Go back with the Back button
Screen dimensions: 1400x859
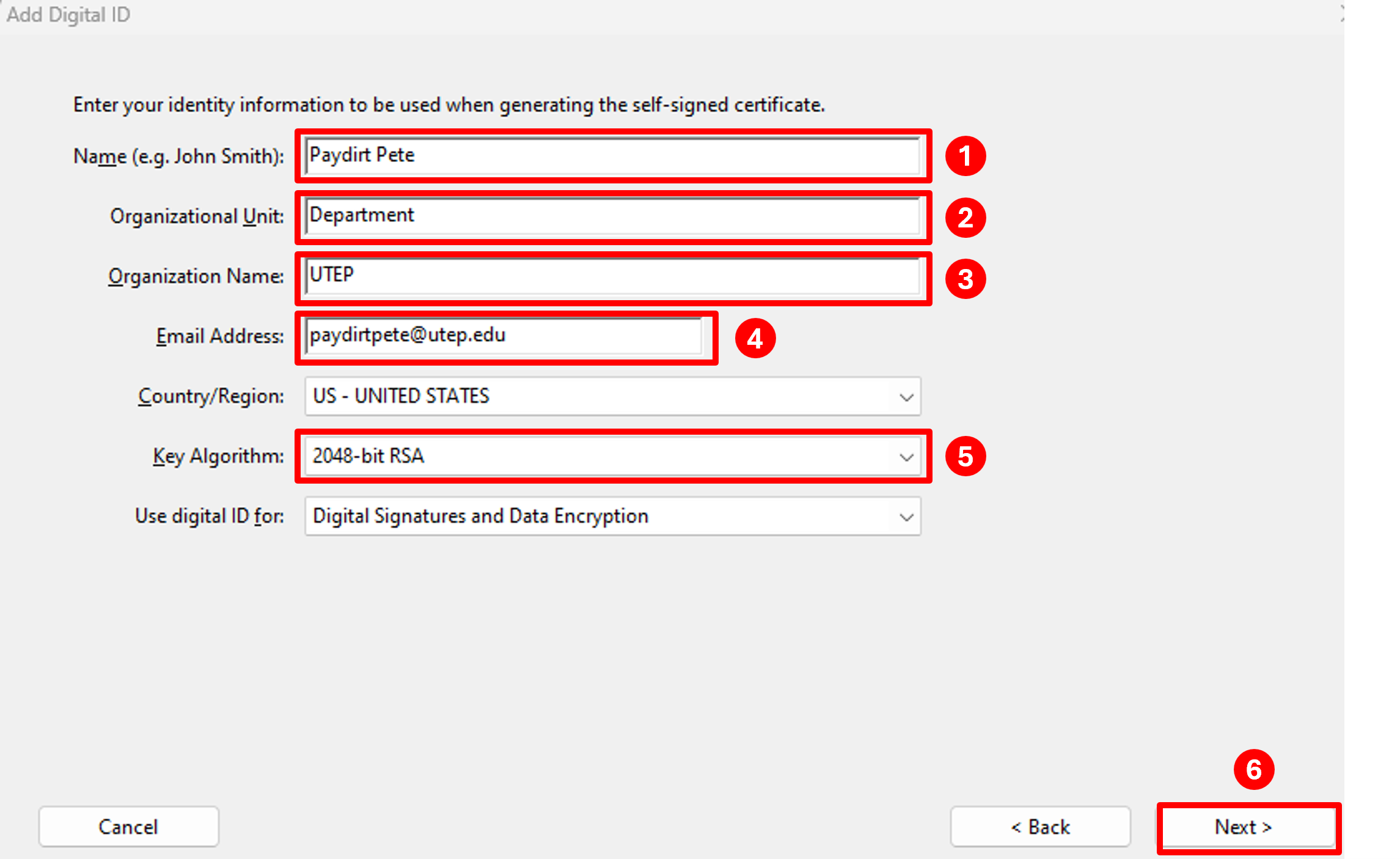(x=1040, y=827)
